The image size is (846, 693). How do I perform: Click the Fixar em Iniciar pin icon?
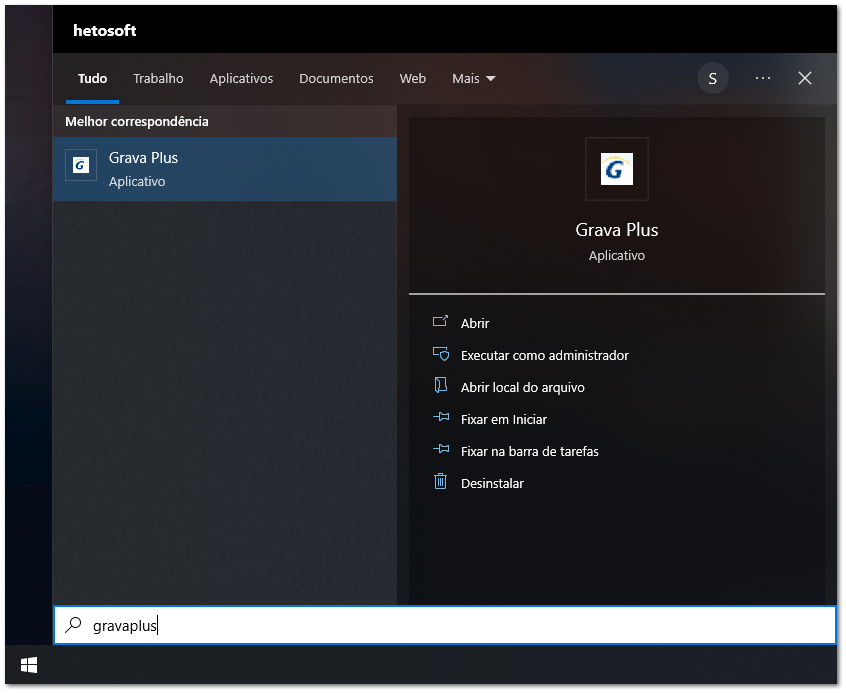click(x=441, y=419)
